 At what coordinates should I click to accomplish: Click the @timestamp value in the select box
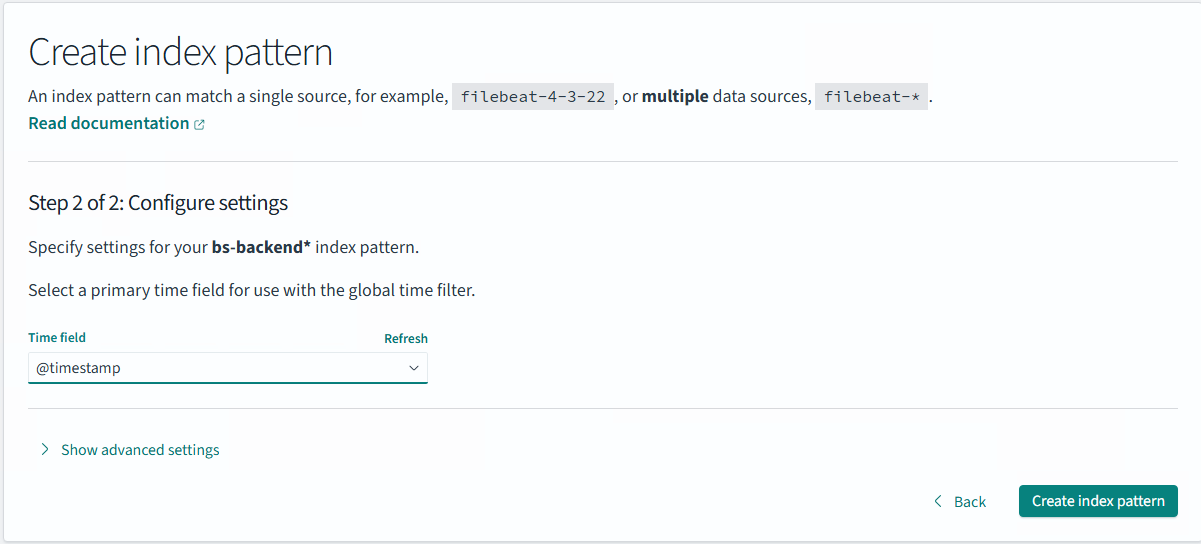(78, 368)
